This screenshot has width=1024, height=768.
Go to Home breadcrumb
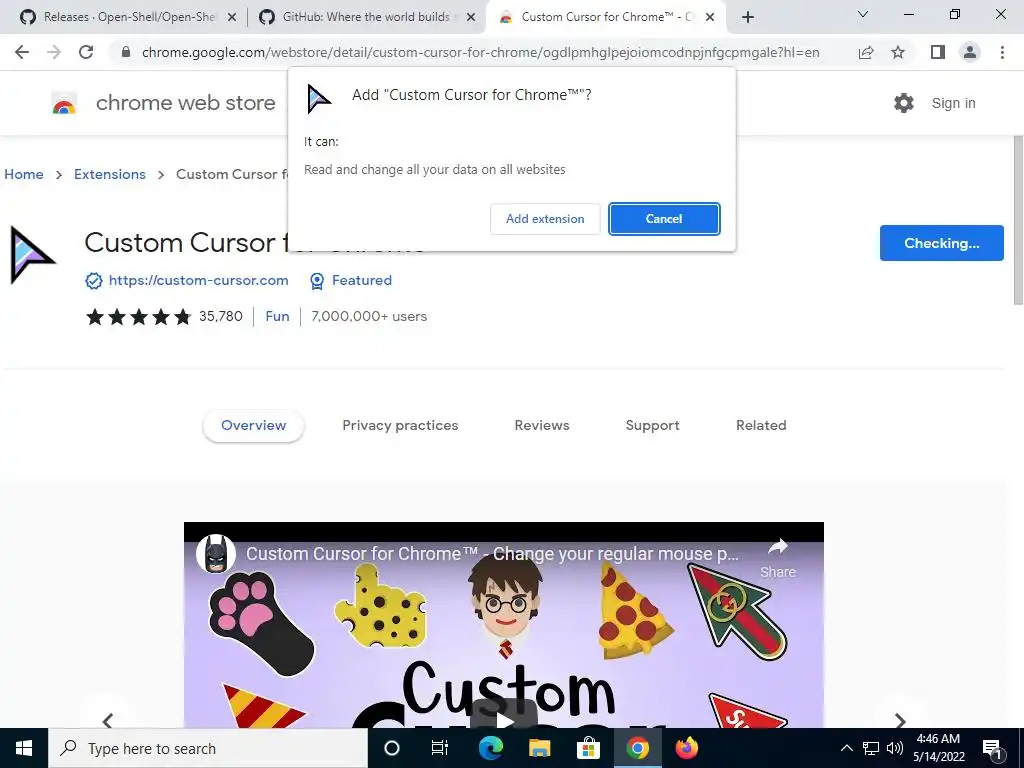tap(24, 174)
